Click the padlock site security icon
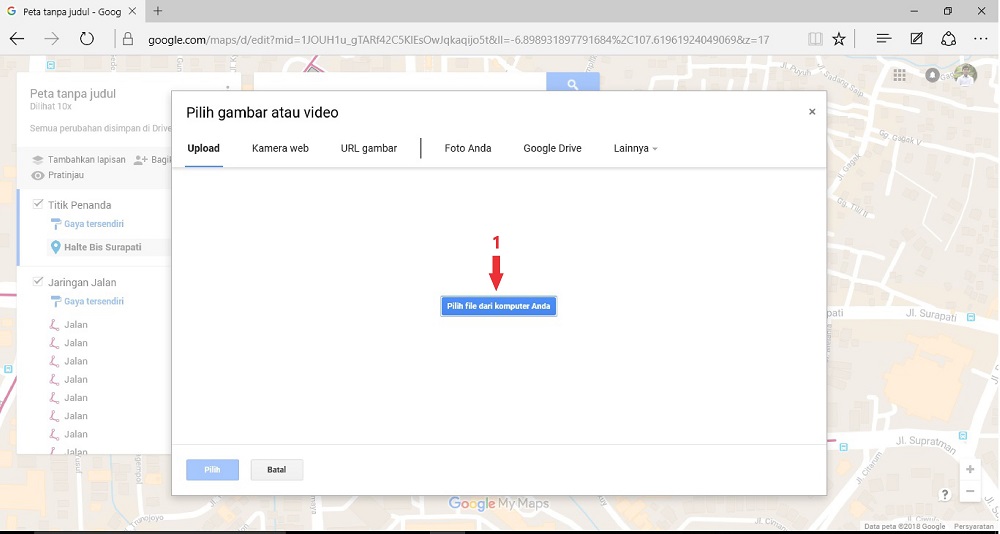This screenshot has width=1000, height=534. (x=128, y=39)
